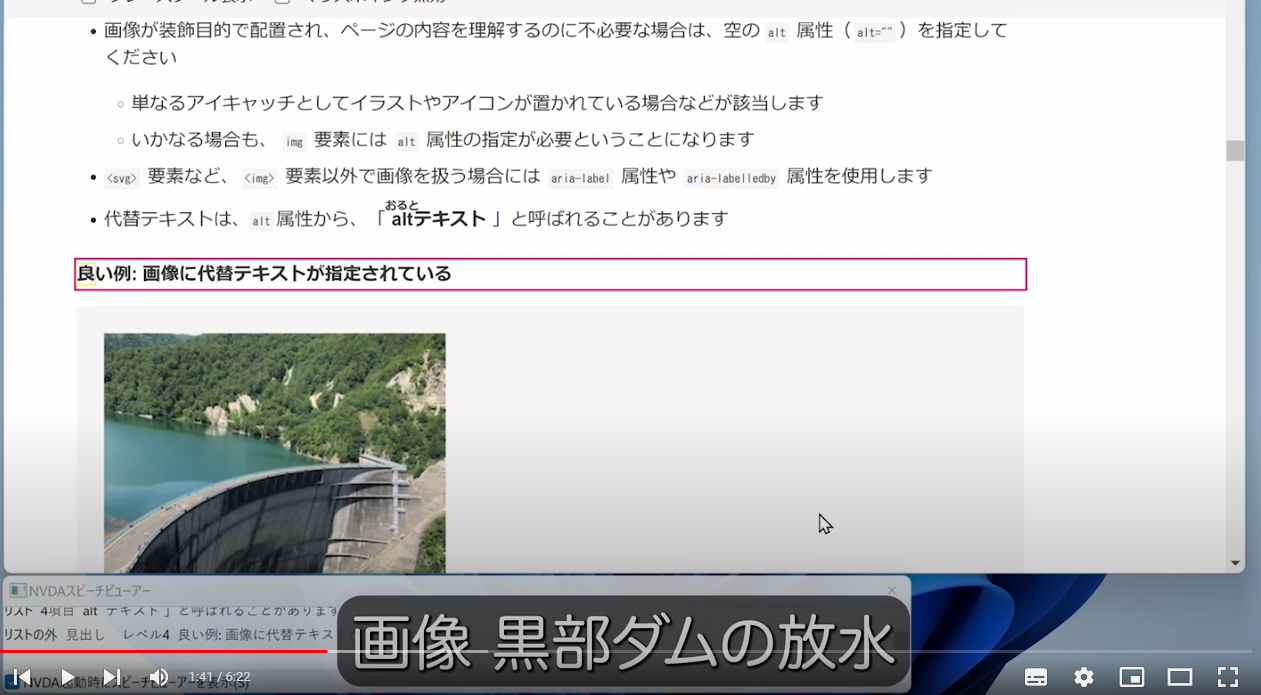Mute the video volume

click(x=158, y=677)
